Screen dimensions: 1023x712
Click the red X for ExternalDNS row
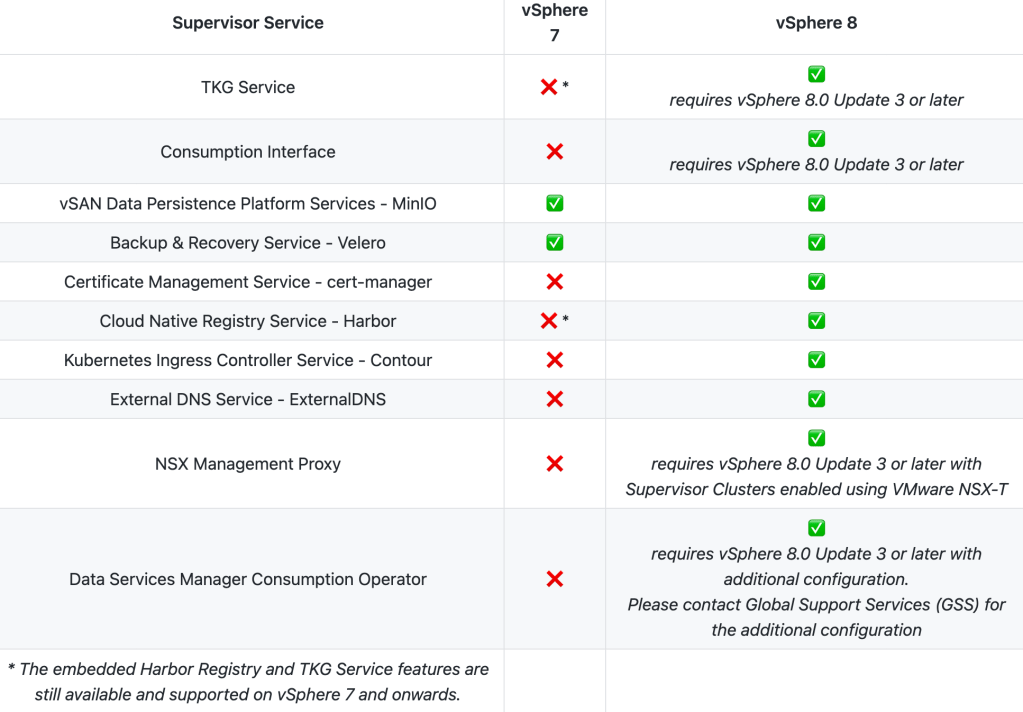pos(555,399)
